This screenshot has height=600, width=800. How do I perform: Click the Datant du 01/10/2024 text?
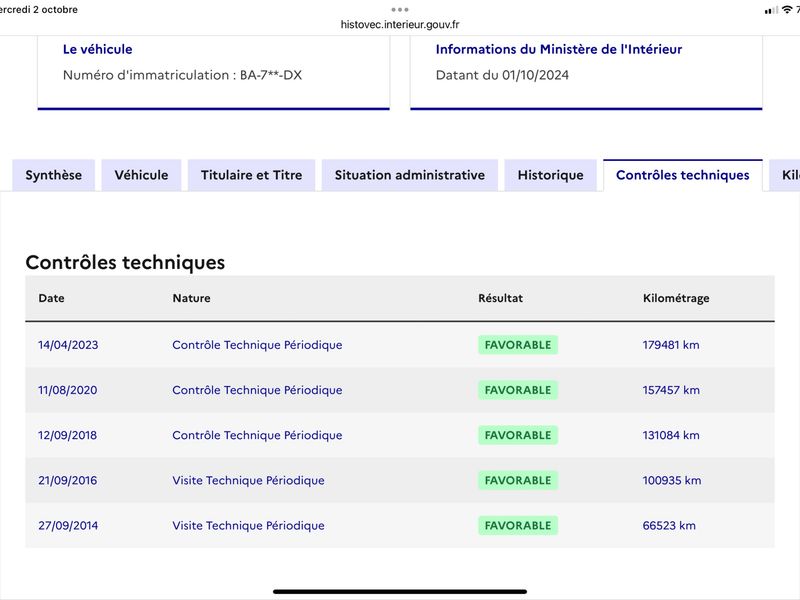[x=502, y=75]
